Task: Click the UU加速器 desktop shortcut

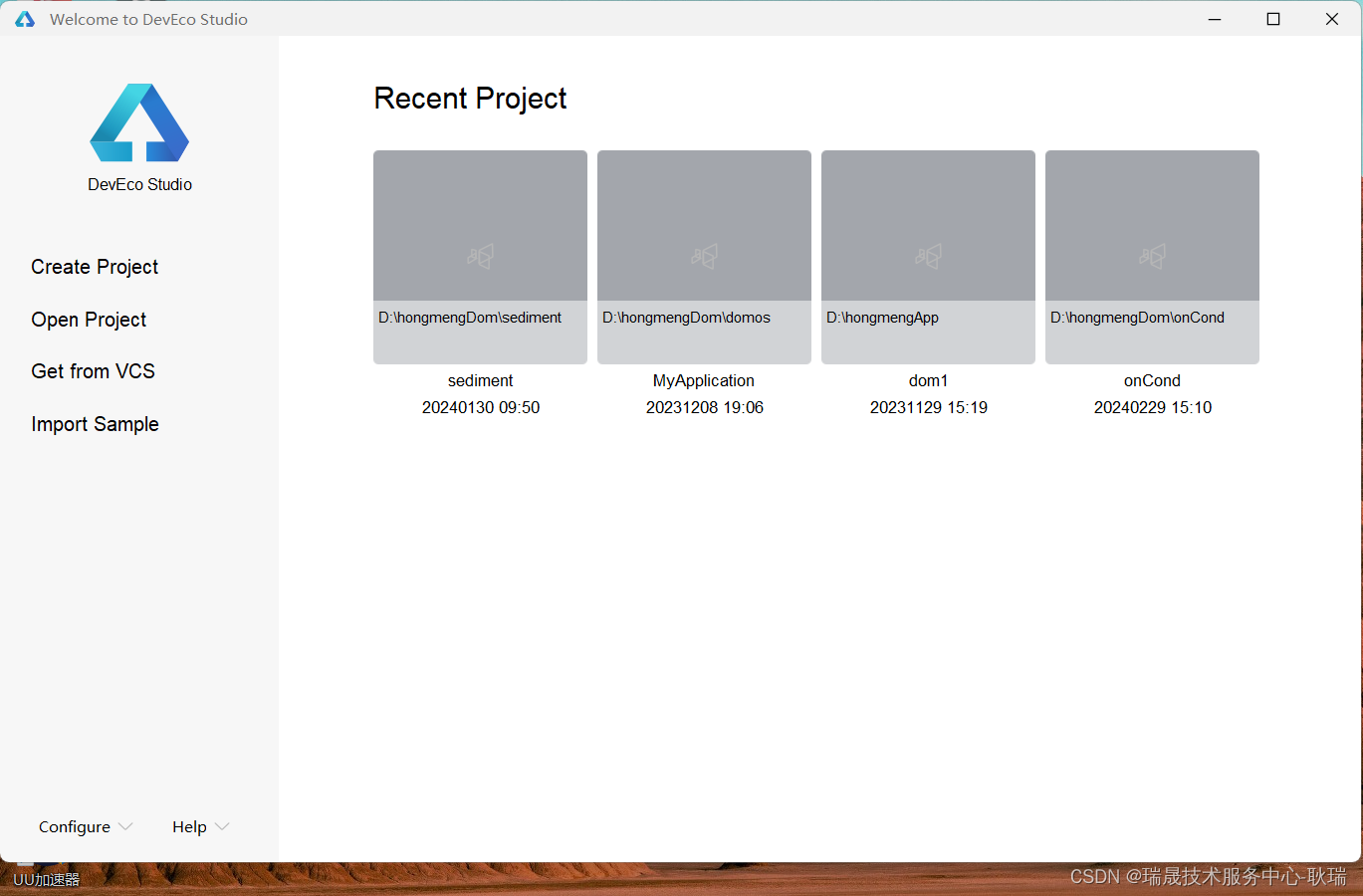Action: click(x=46, y=879)
